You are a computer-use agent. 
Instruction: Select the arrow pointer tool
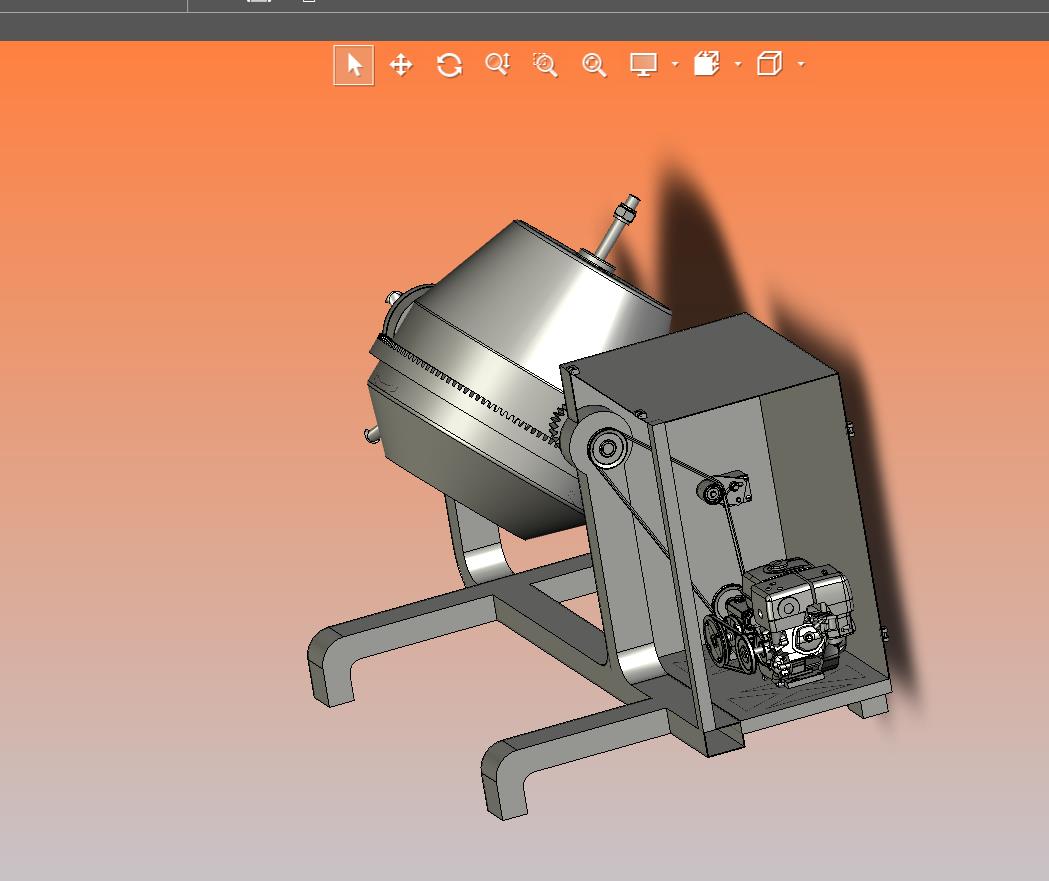(353, 65)
